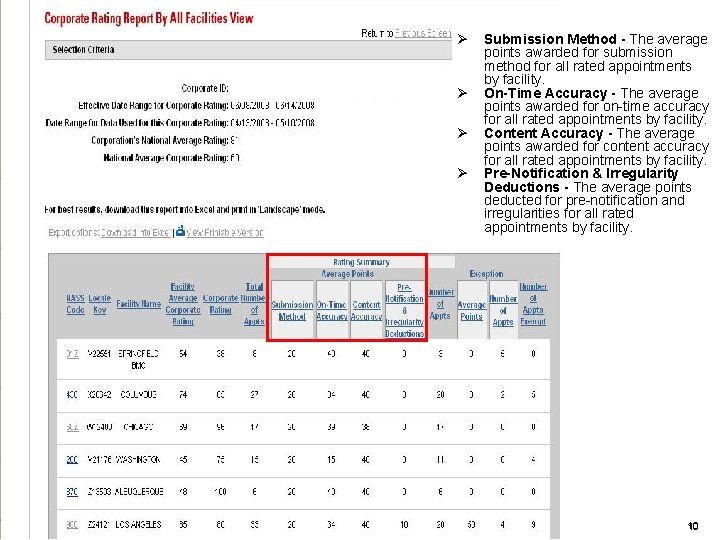
Task: Open the View Printable Version link
Action: 225,233
